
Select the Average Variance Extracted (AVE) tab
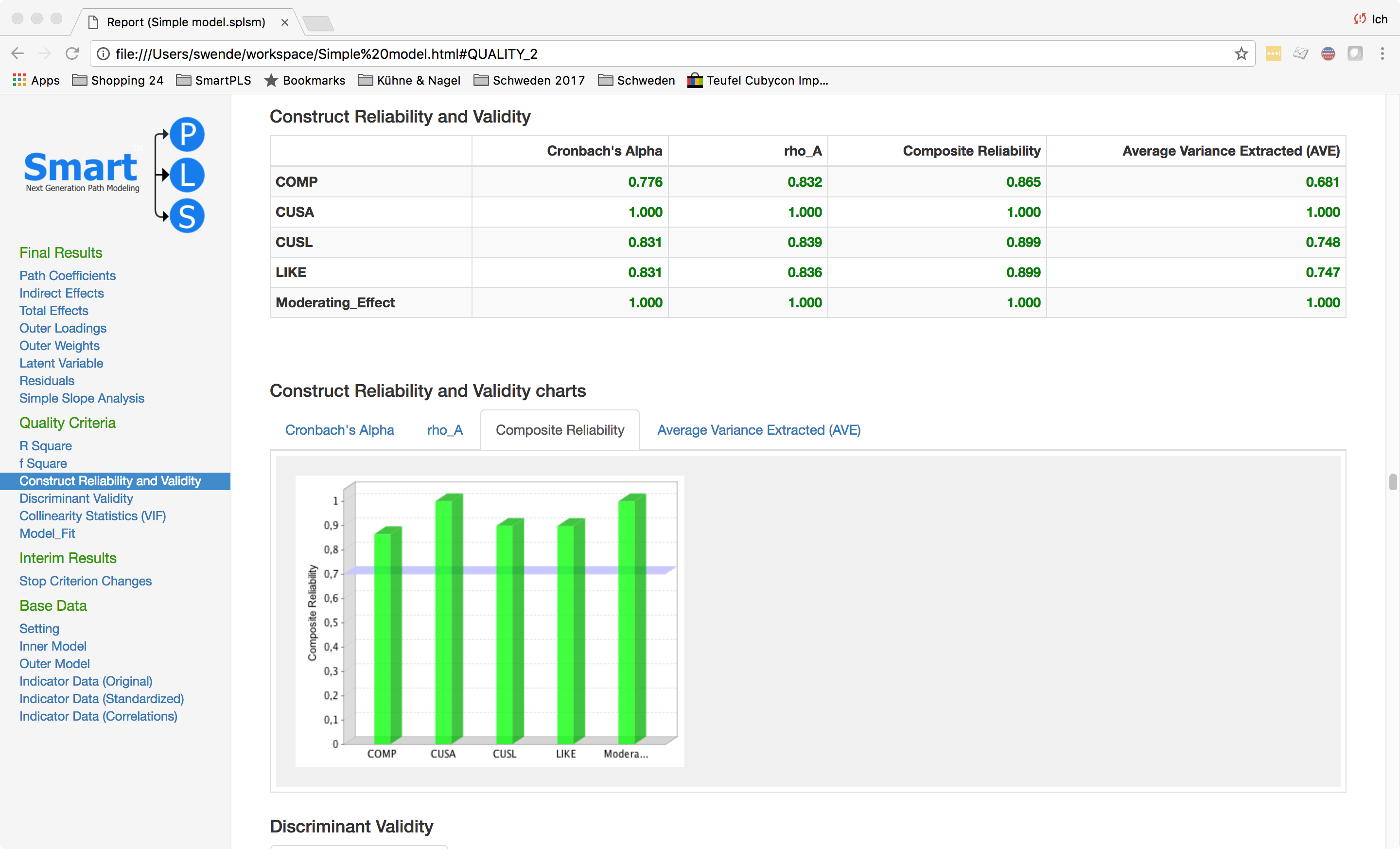point(758,430)
